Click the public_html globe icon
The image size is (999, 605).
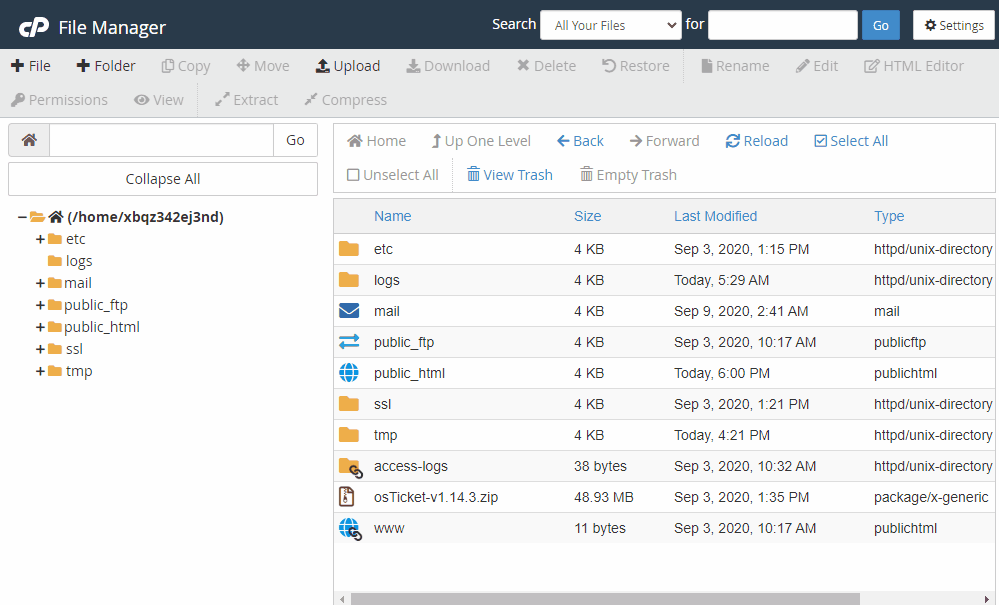tap(349, 373)
